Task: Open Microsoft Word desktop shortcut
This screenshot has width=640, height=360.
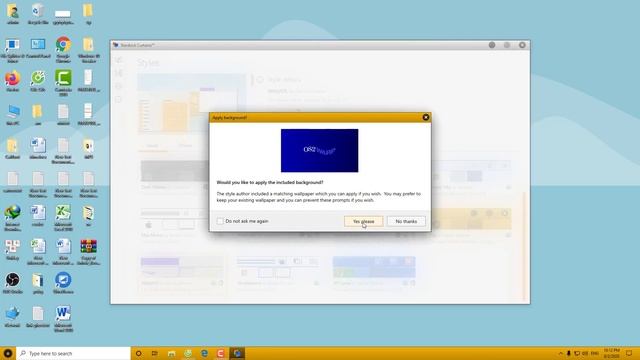Action: 63,318
